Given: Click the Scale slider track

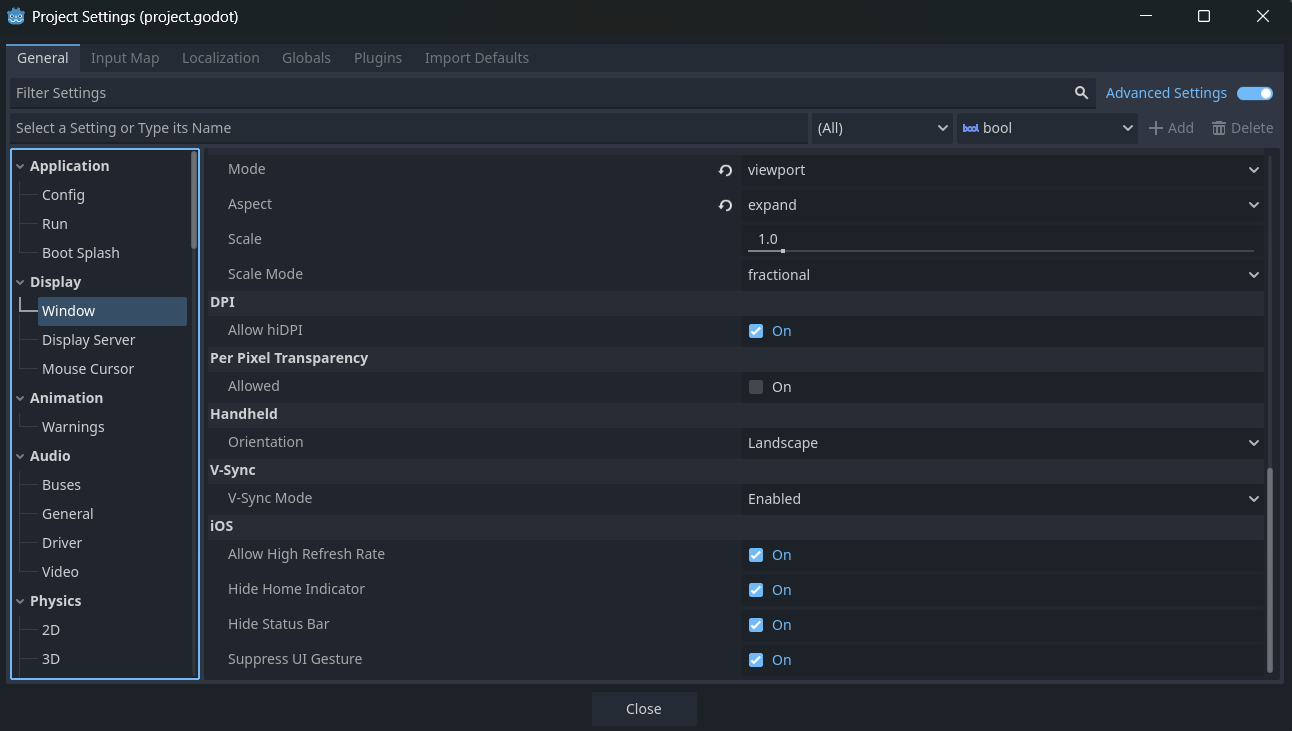Looking at the screenshot, I should pos(1000,250).
